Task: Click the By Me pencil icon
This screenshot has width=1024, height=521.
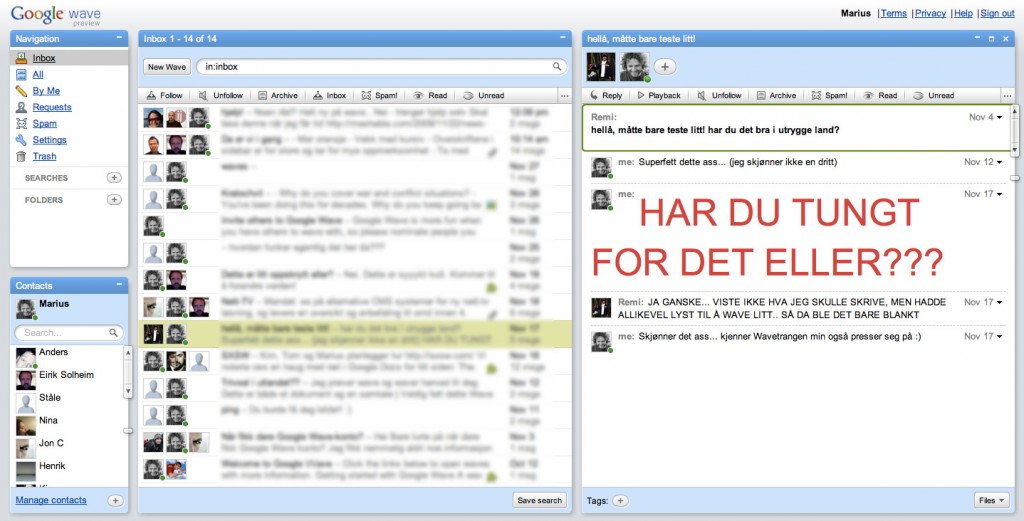Action: click(21, 91)
